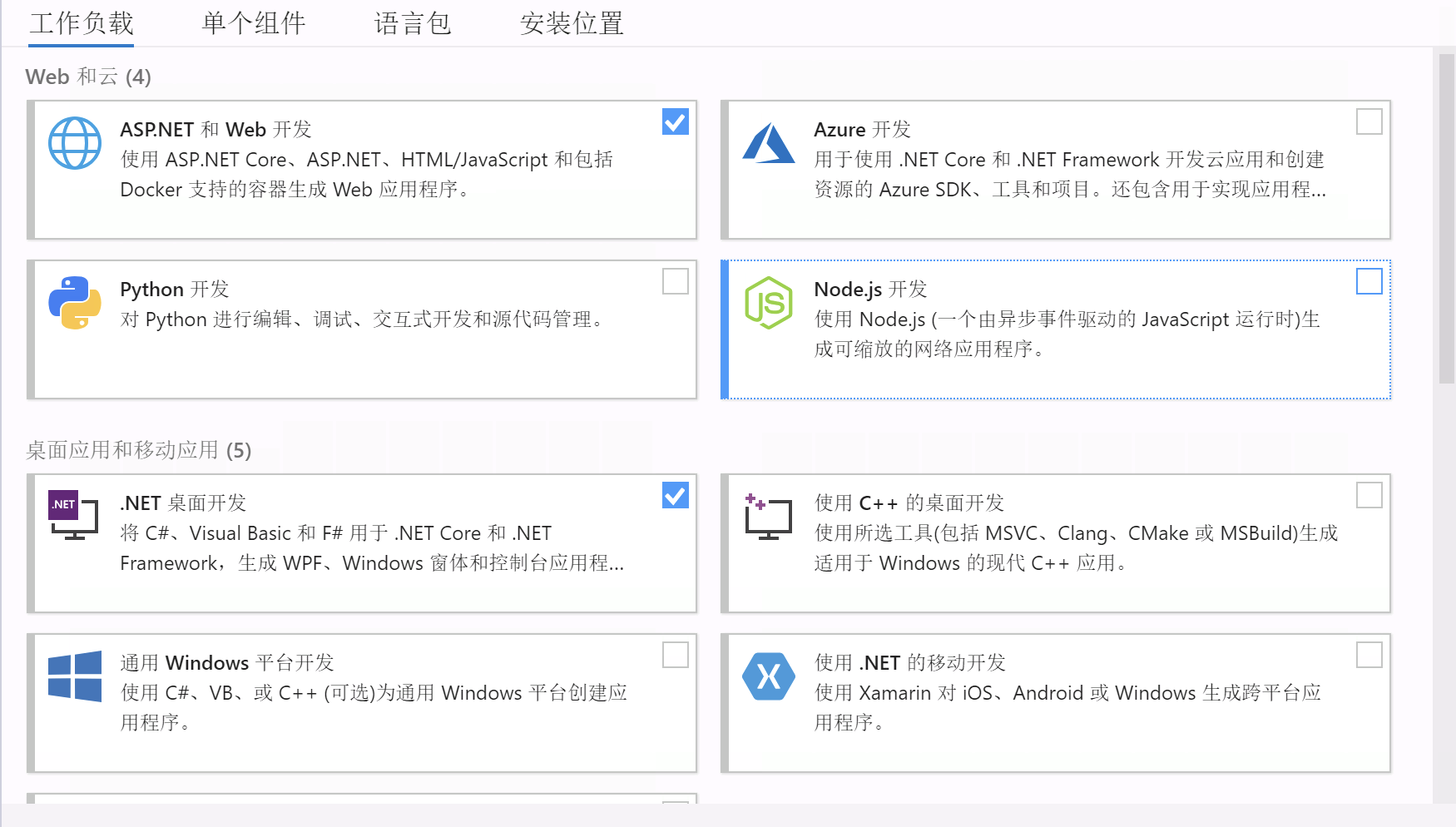Click the ASP.NET 和 Web 开发 title
Viewport: 1456px width, 827px height.
pos(215,130)
